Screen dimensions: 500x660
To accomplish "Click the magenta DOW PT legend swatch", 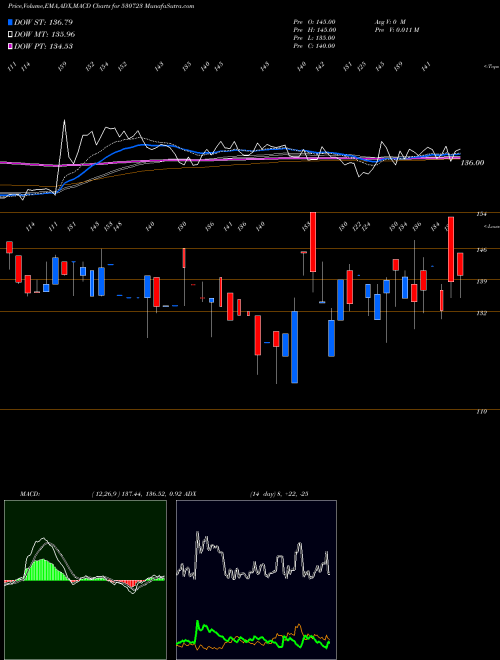I will pyautogui.click(x=10, y=46).
